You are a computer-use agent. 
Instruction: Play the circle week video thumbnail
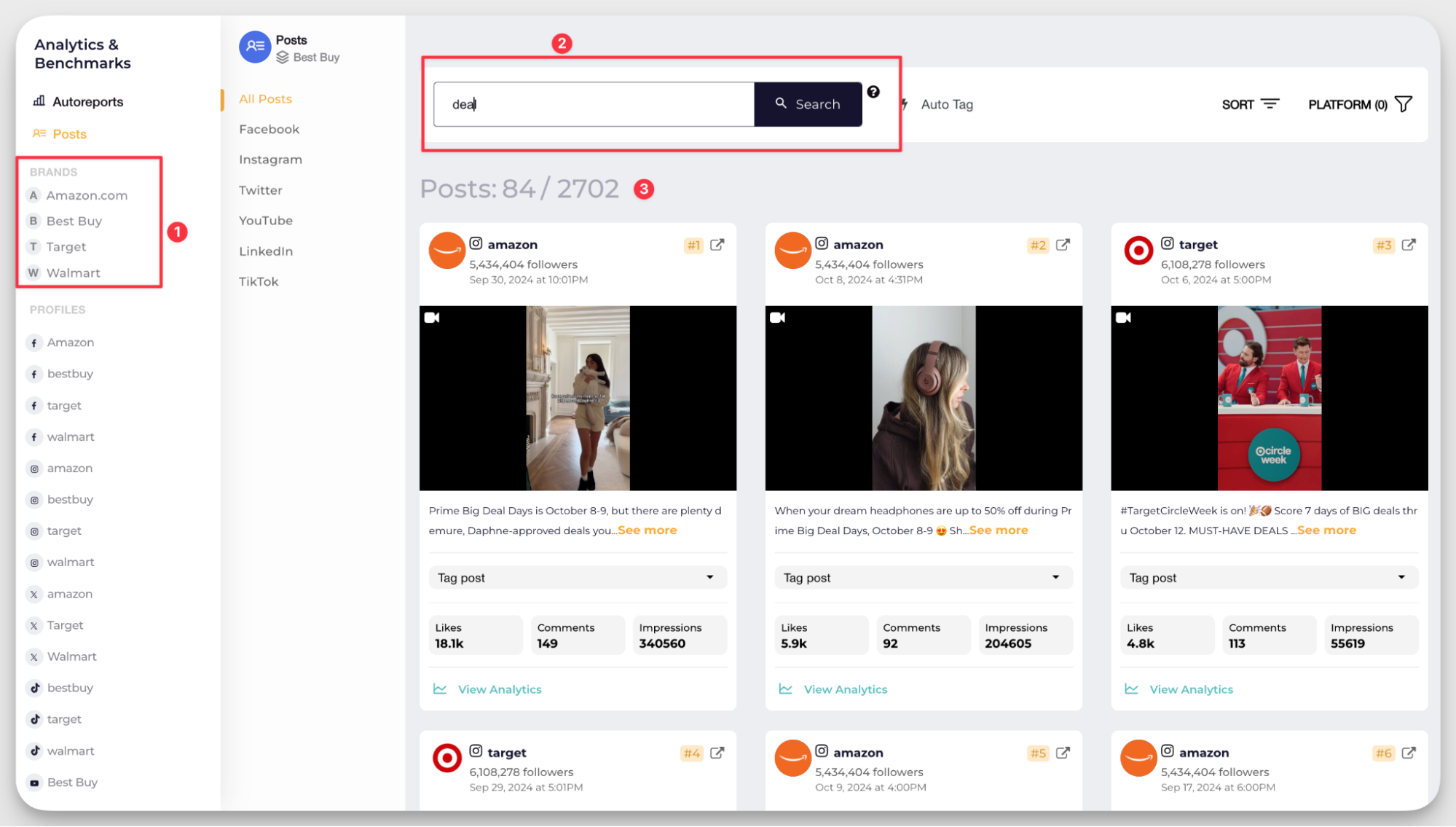point(1269,398)
